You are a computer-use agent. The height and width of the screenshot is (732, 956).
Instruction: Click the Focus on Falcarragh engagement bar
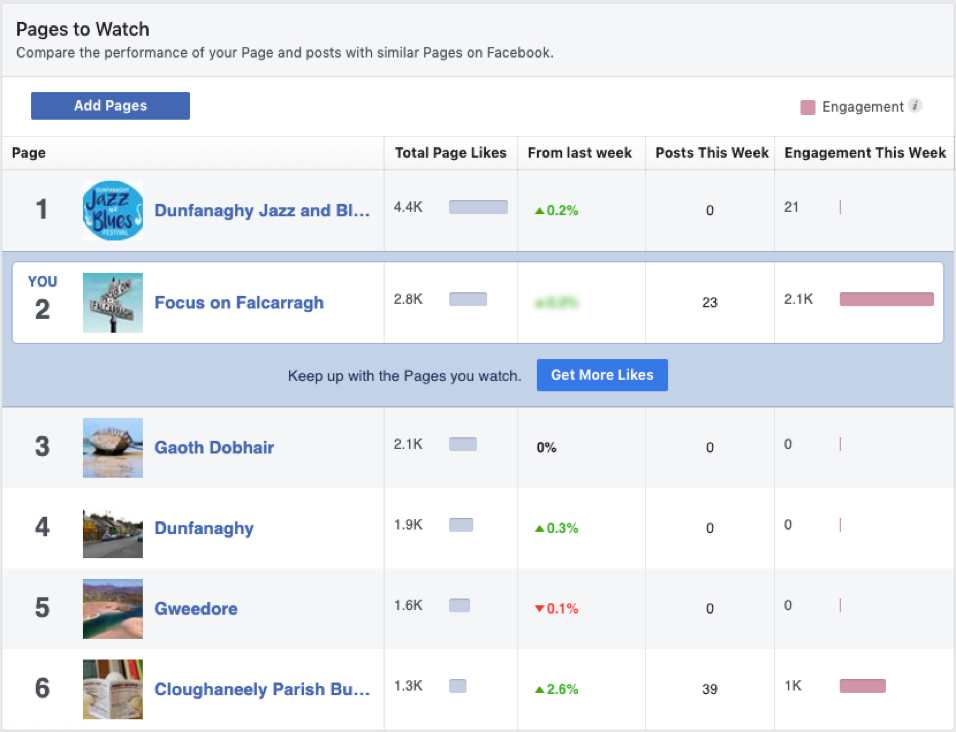(886, 299)
